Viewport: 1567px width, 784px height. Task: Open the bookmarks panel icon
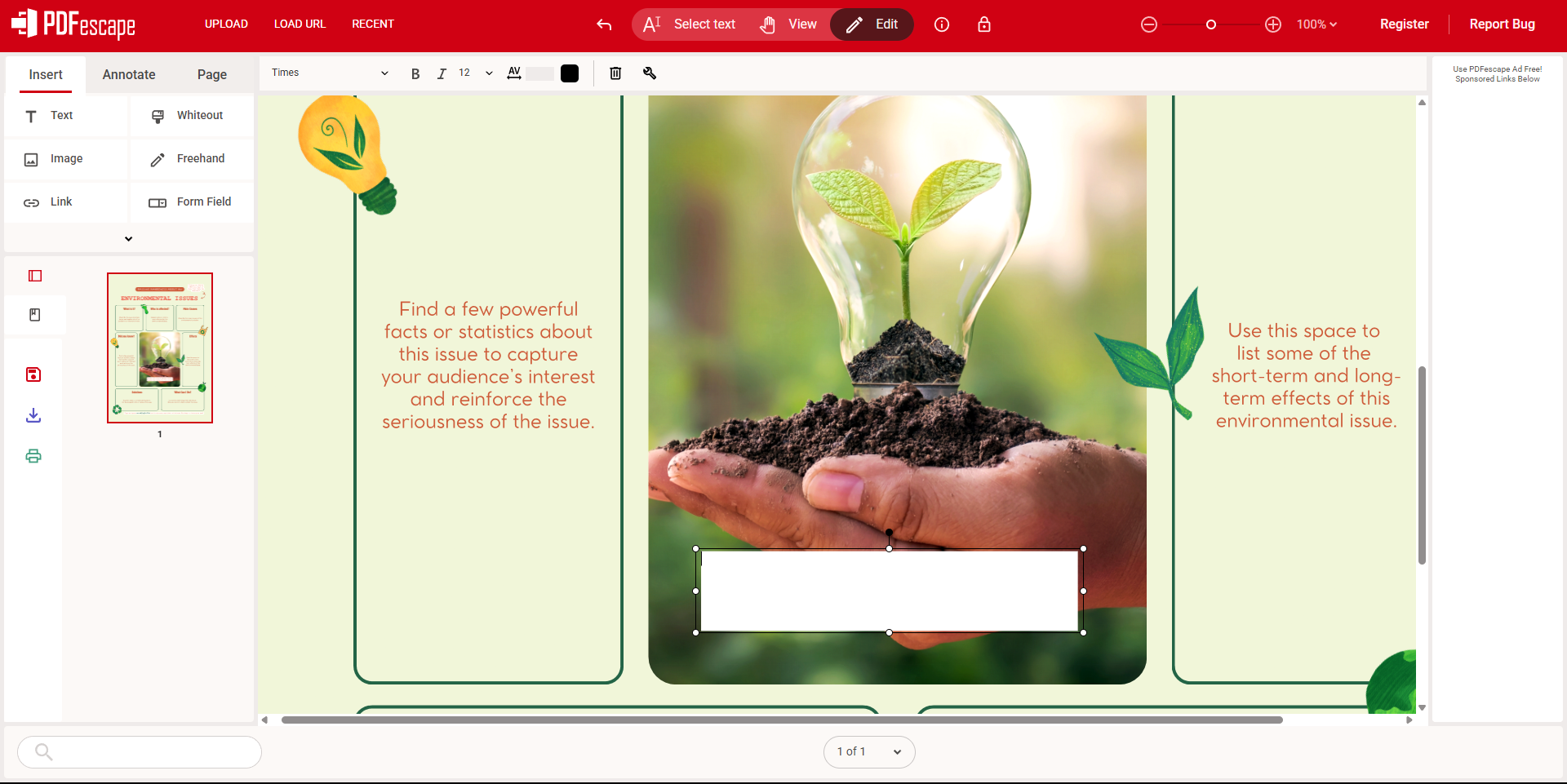pos(35,315)
